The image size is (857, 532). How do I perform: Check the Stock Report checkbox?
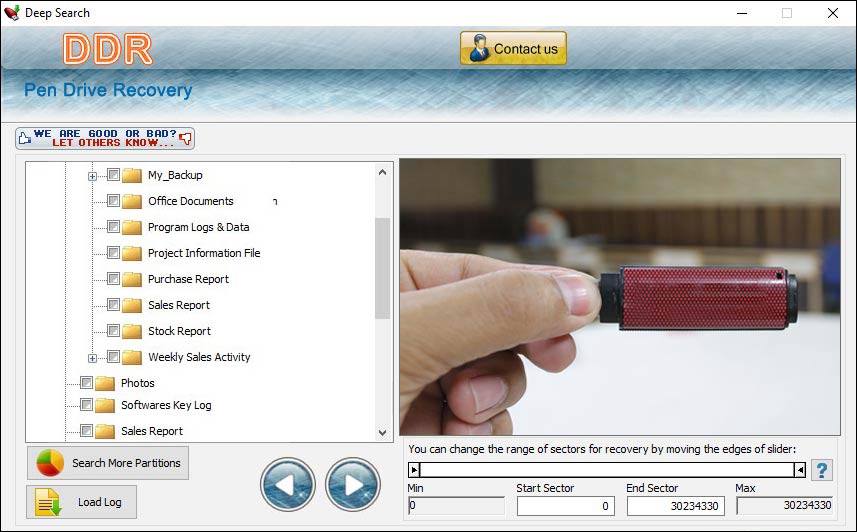(113, 330)
